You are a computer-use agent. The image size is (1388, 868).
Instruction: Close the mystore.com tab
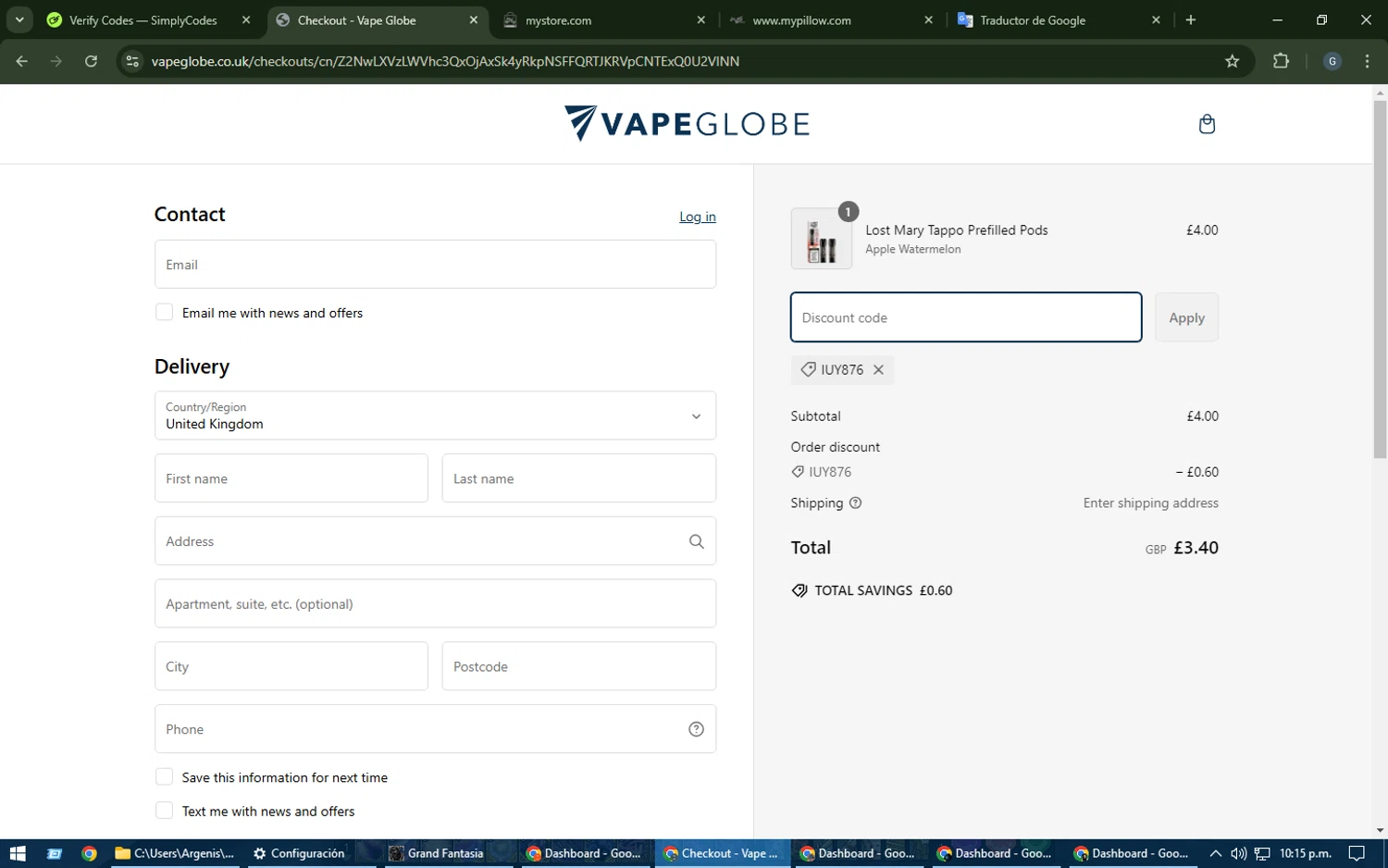click(700, 19)
